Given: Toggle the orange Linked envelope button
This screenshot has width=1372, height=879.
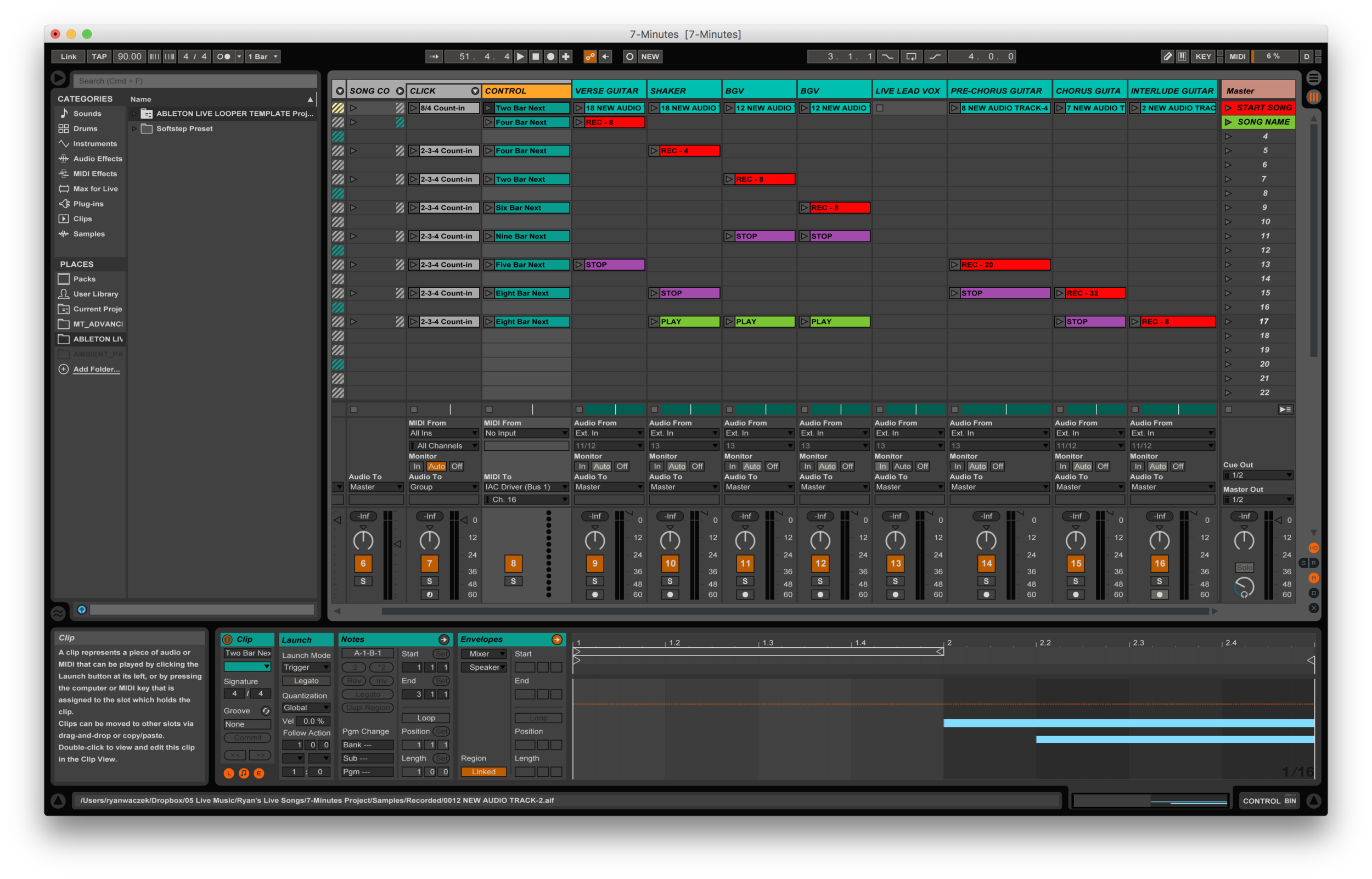Looking at the screenshot, I should [x=483, y=772].
